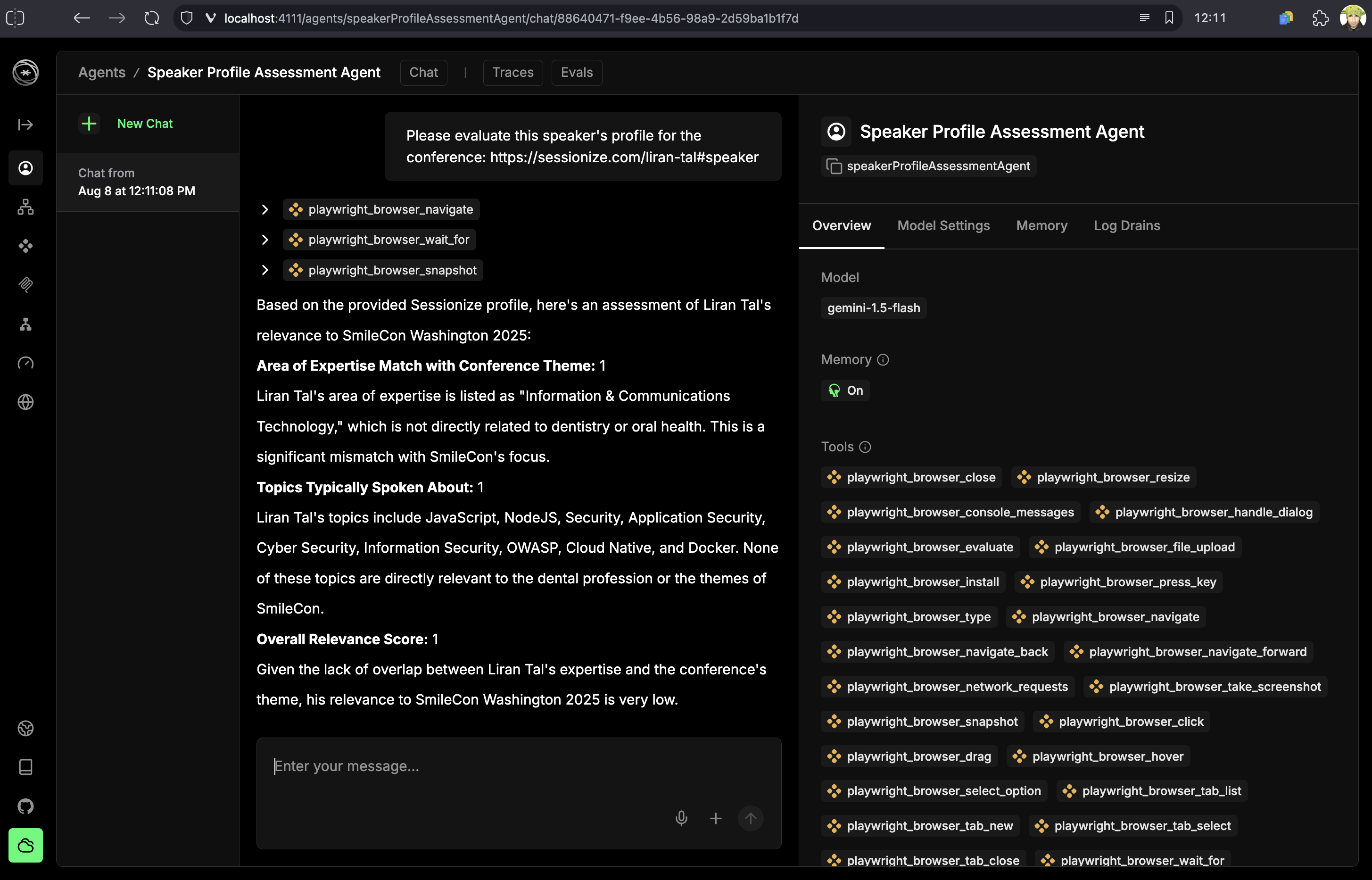Click the Memory info icon
The width and height of the screenshot is (1372, 880).
tap(883, 359)
